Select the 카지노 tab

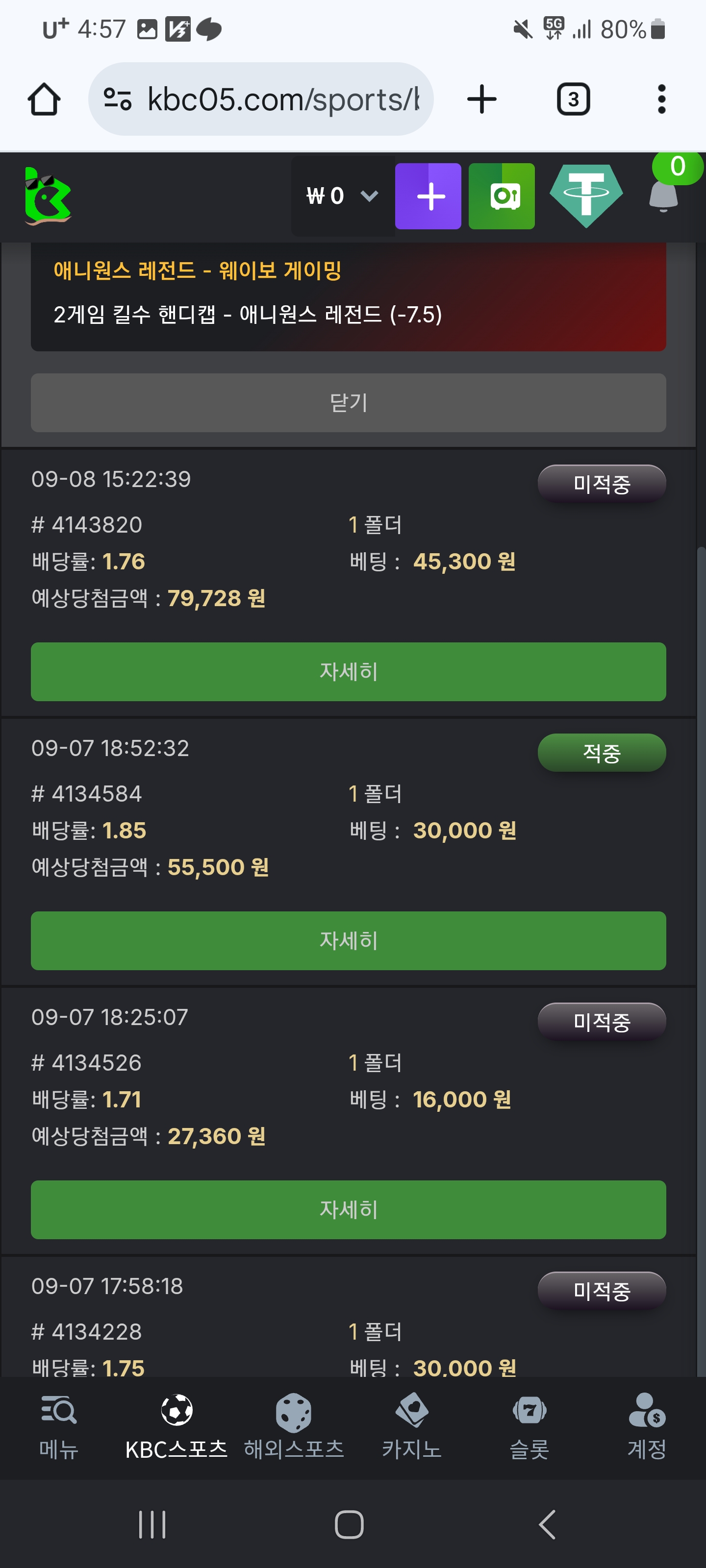412,1426
